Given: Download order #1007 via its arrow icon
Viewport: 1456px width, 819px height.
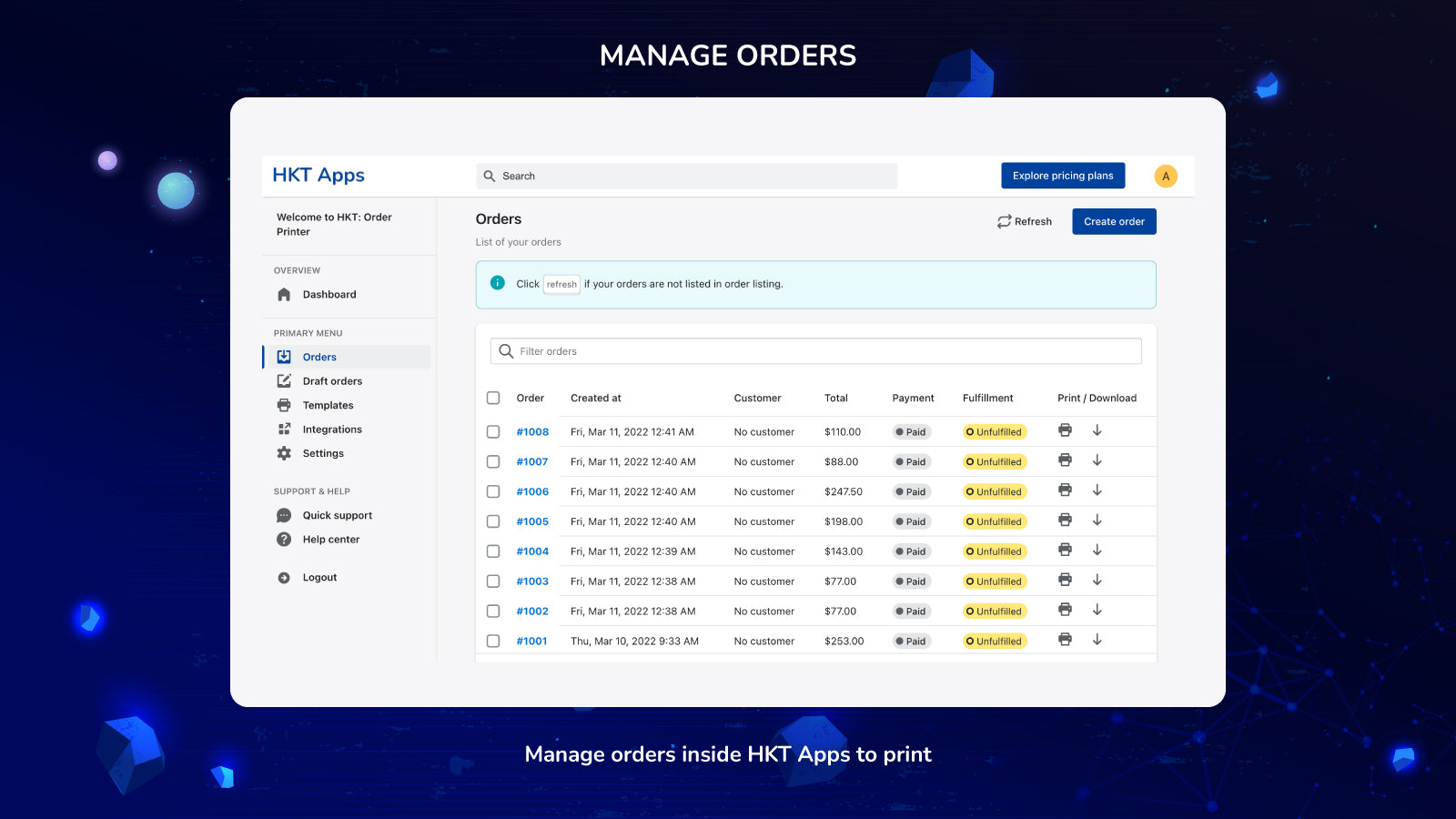Looking at the screenshot, I should click(1097, 460).
